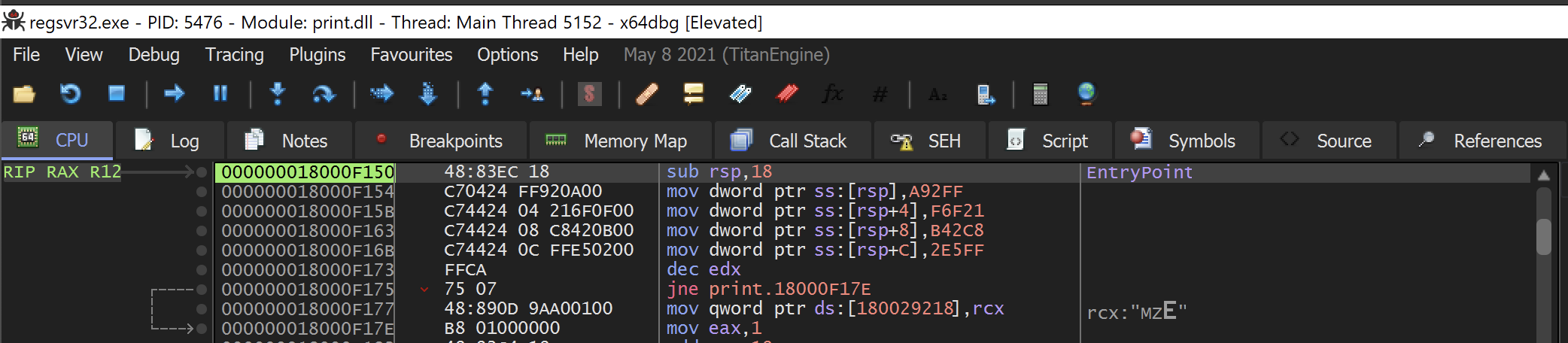This screenshot has height=343, width=1568.
Task: Toggle breakpoint bullet at address 000000018000F175
Action: [202, 290]
